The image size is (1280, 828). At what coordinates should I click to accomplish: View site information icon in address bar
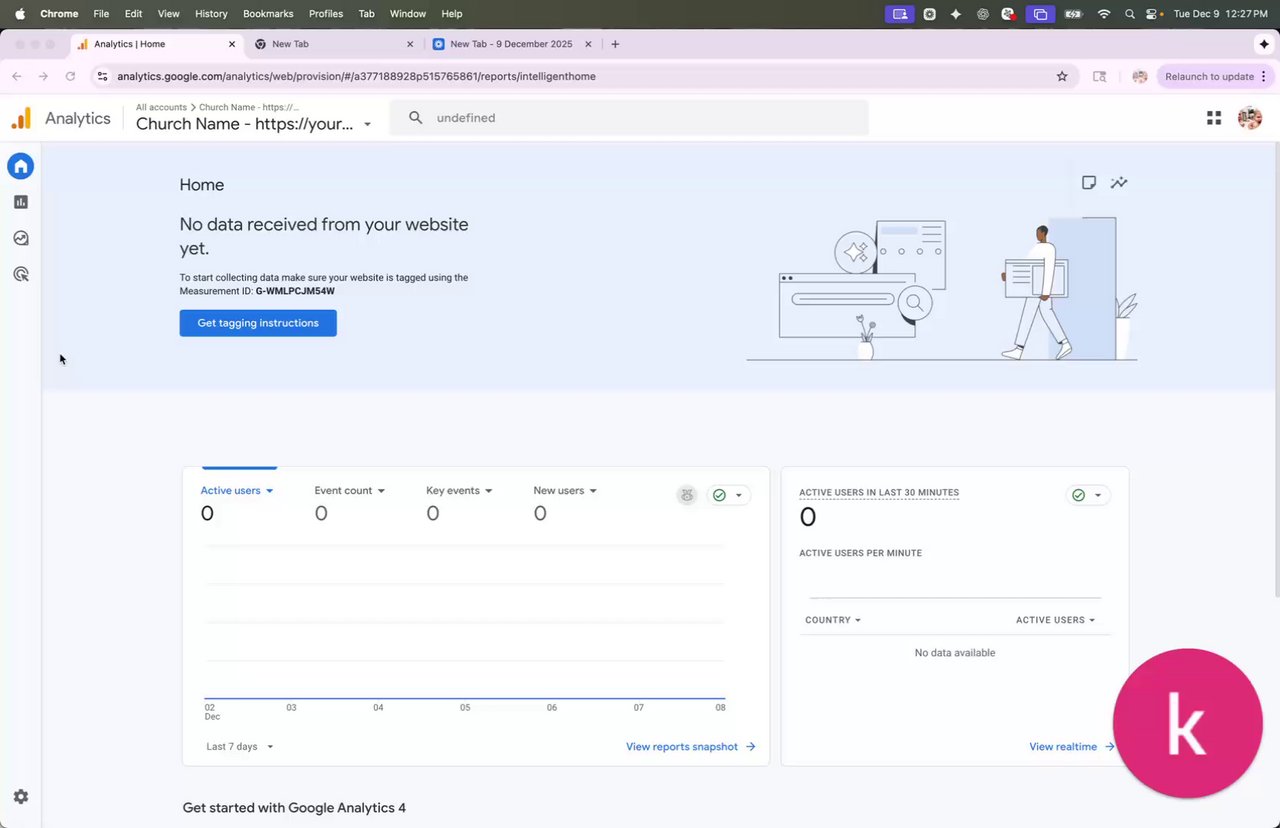pos(102,76)
